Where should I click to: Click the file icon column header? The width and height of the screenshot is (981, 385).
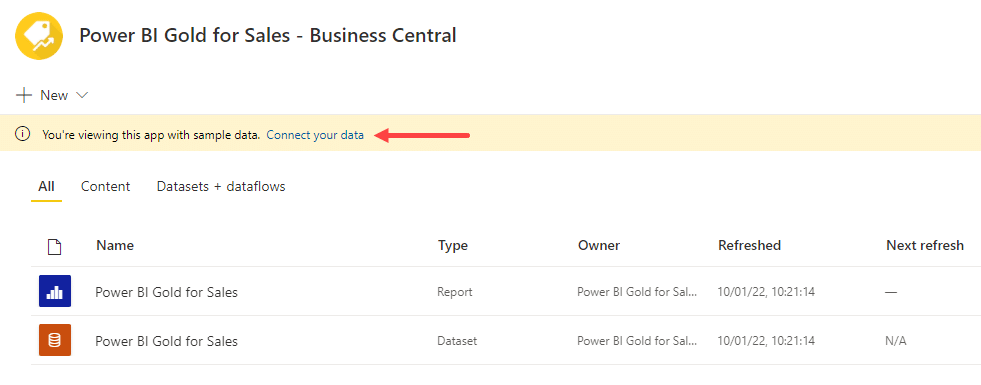pos(55,247)
